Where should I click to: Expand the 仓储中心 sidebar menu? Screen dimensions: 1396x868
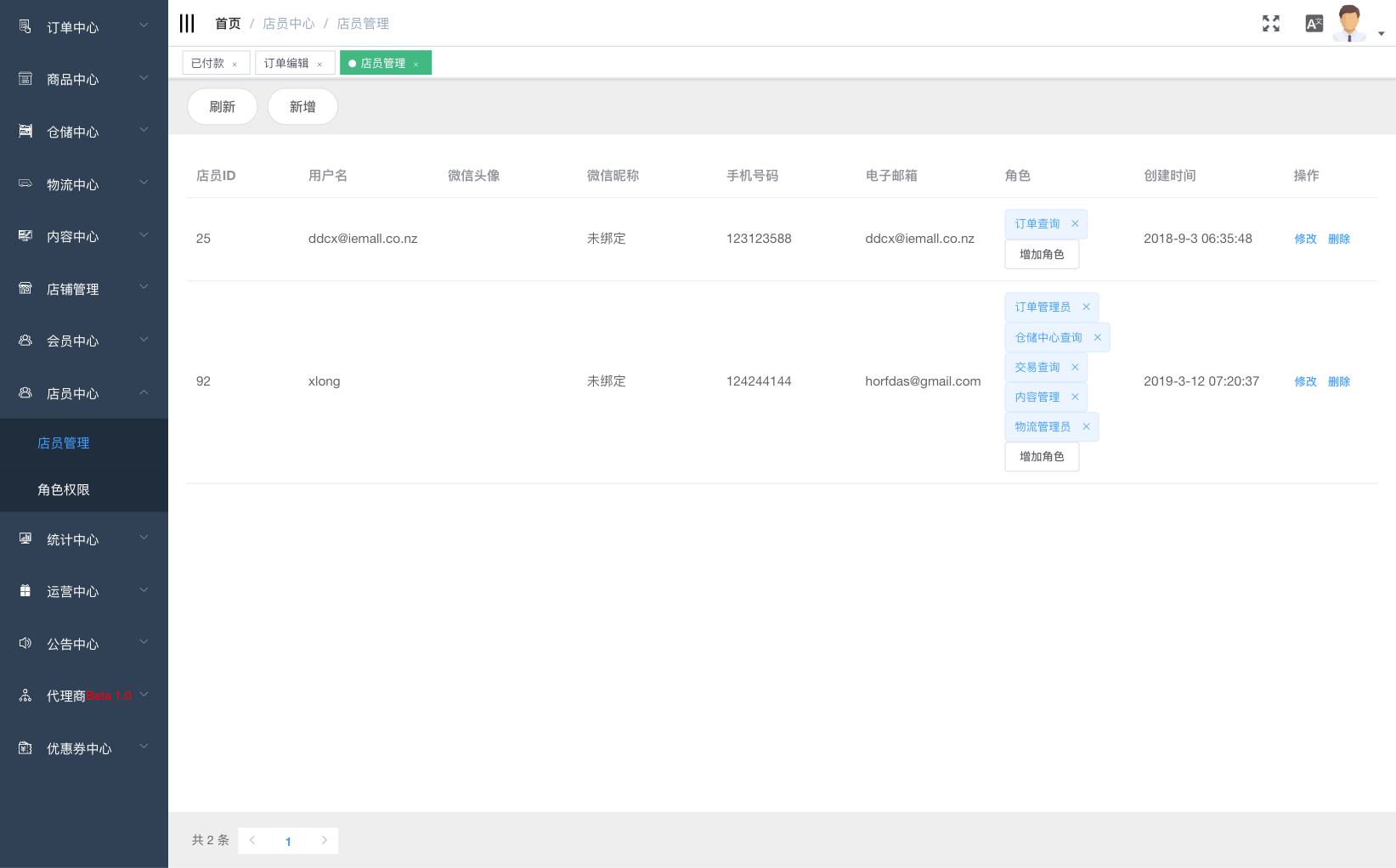[83, 132]
